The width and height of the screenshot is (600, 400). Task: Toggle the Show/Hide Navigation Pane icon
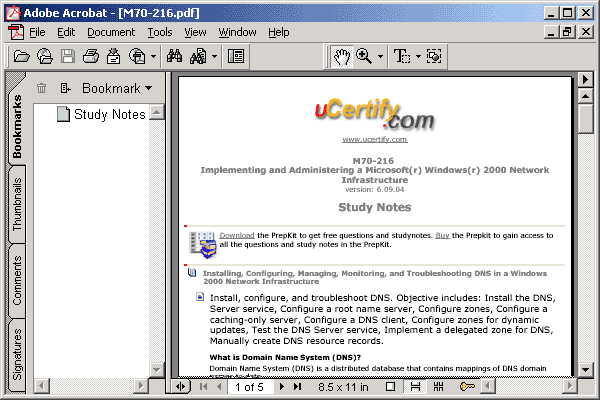[236, 57]
